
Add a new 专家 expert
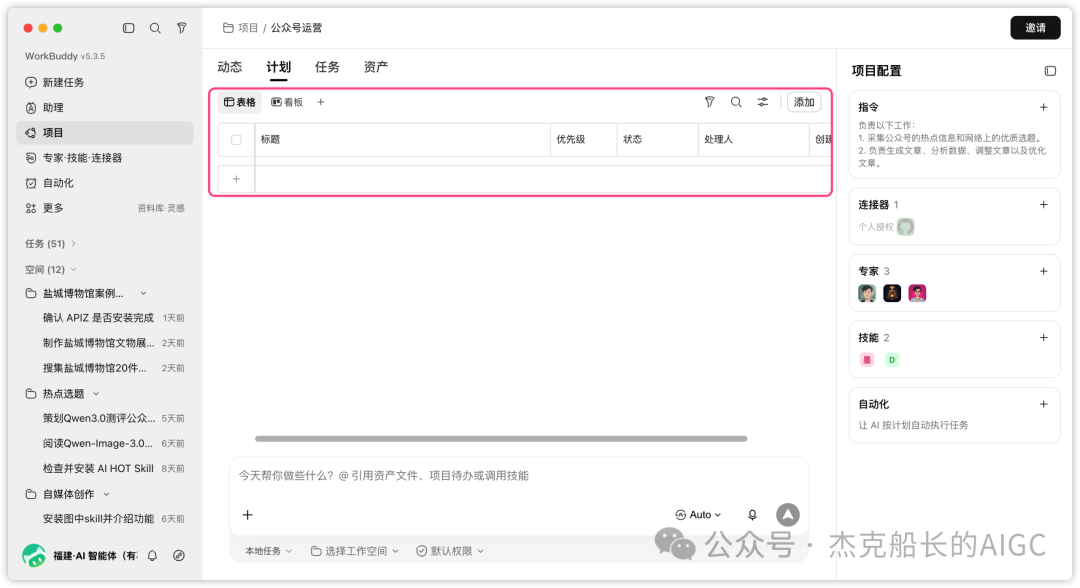(1043, 271)
